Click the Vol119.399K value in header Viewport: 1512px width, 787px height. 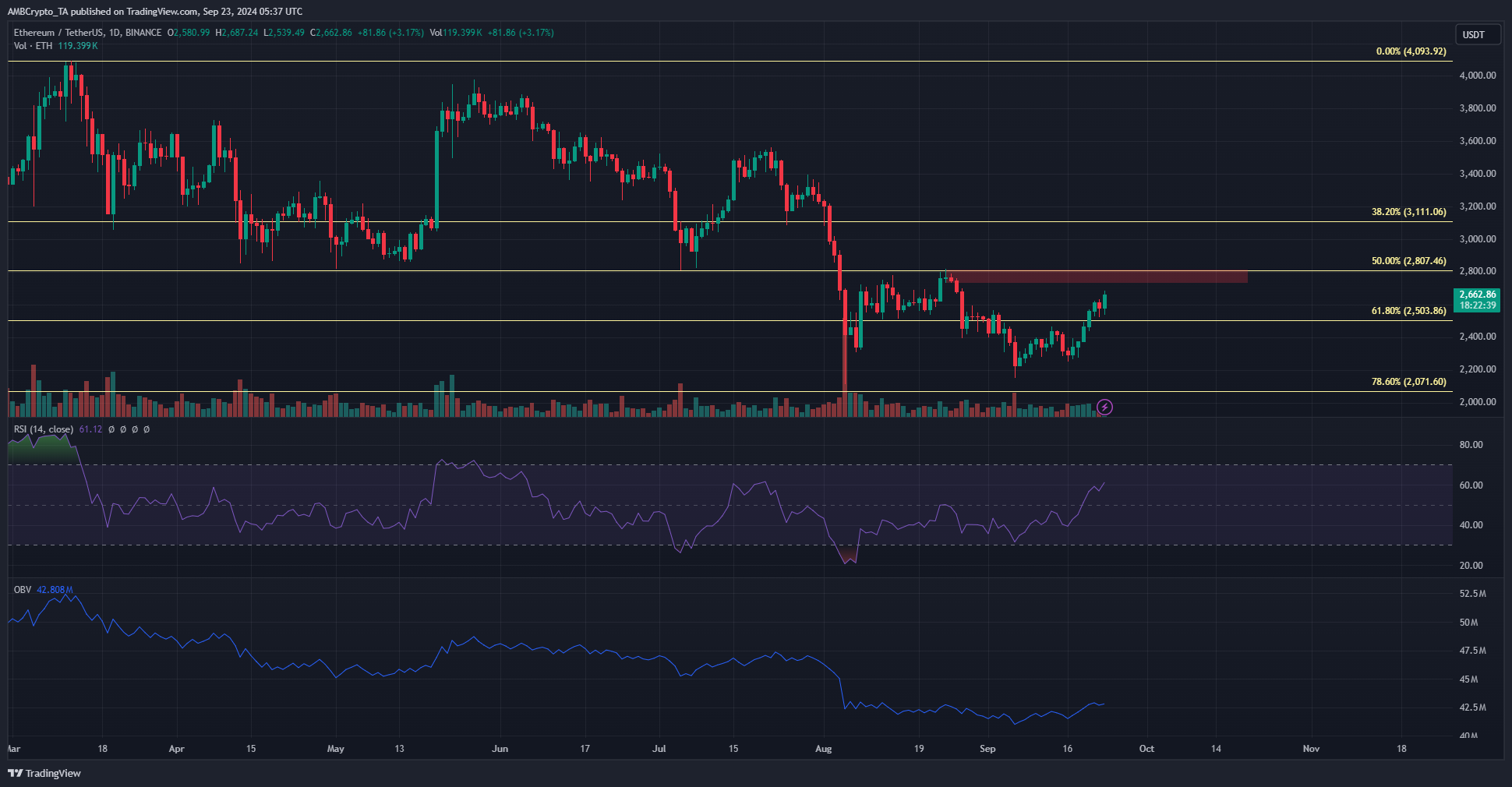coord(456,33)
